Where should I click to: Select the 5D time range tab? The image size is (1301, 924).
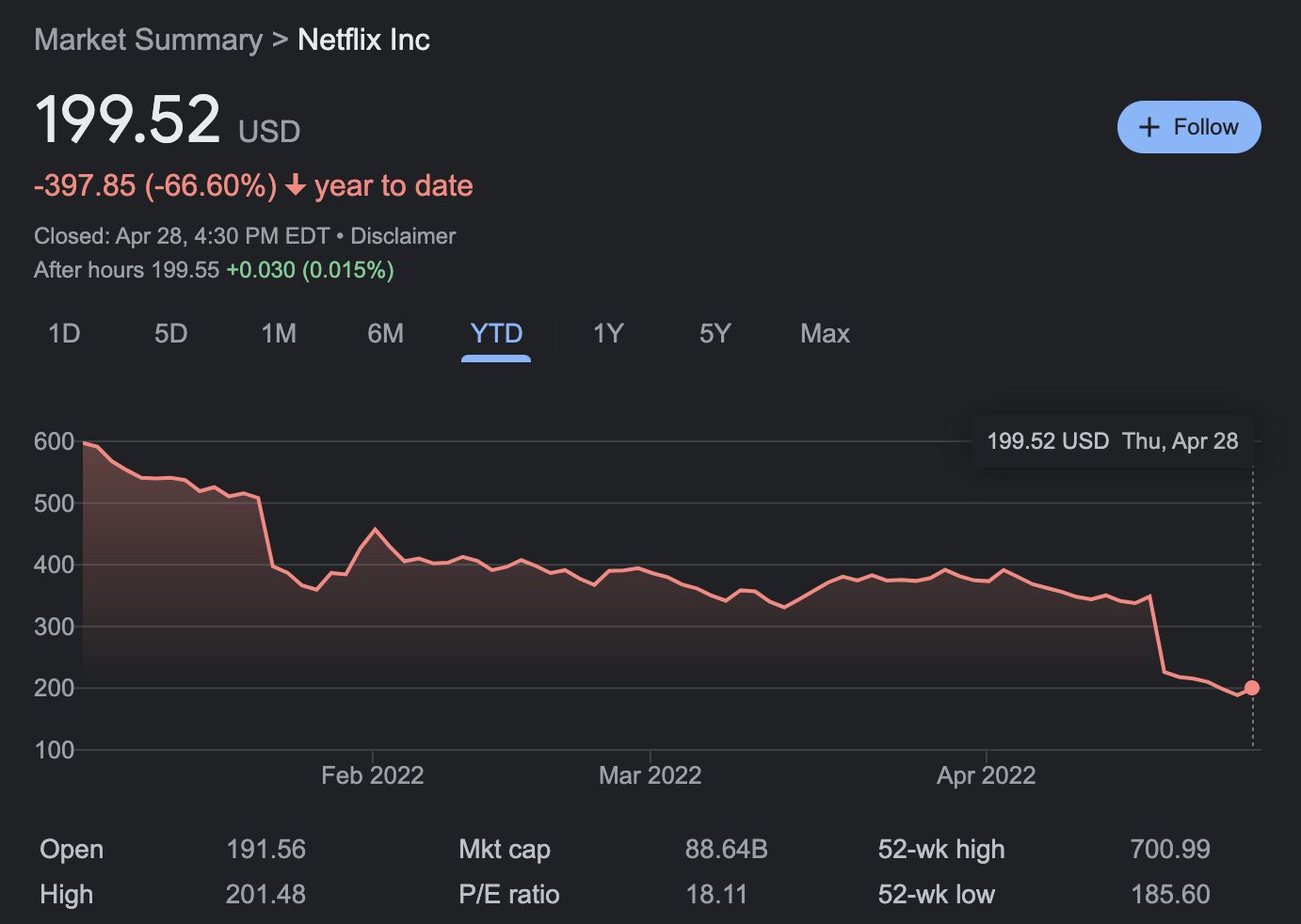click(x=170, y=334)
